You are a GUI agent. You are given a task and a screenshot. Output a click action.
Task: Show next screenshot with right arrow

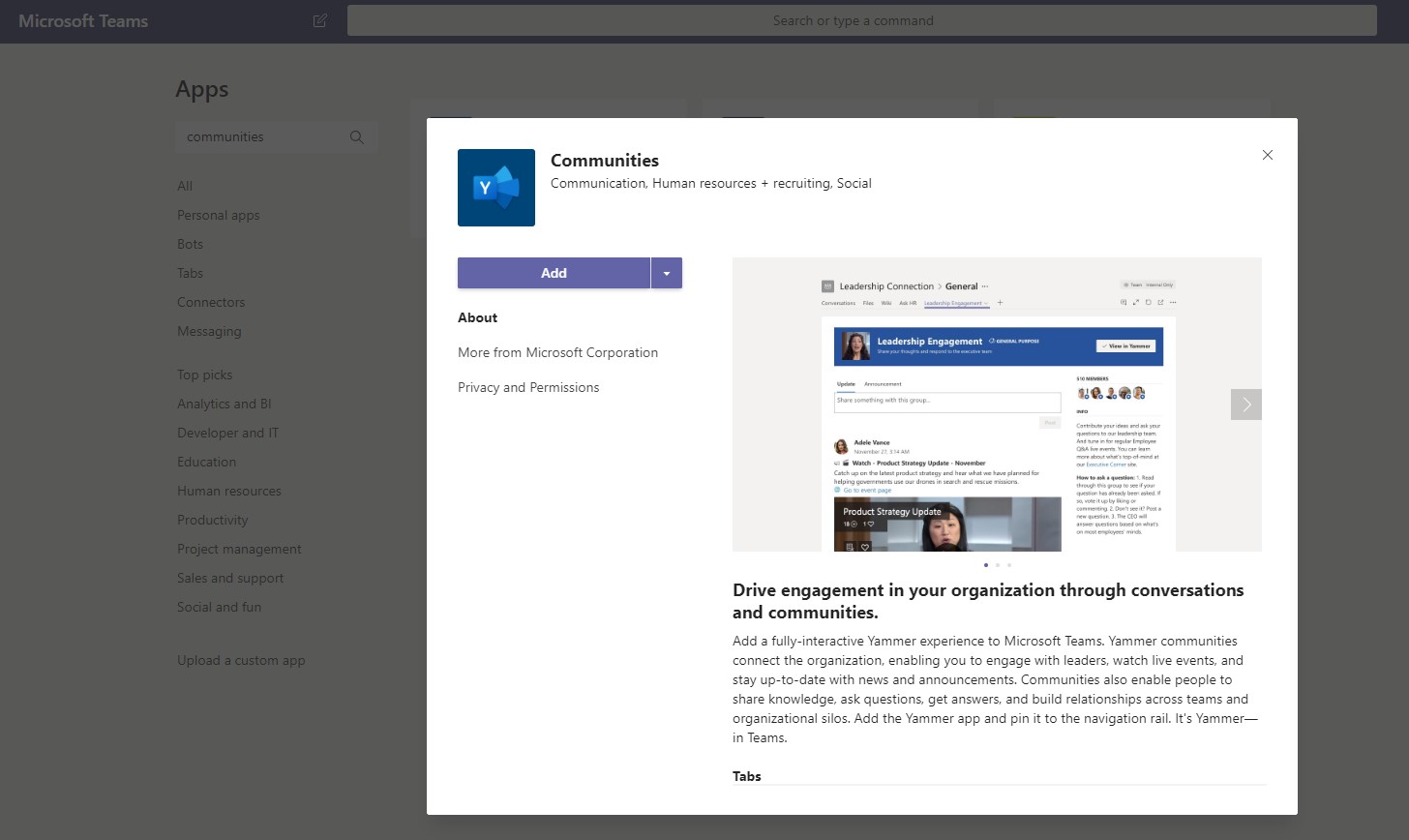(x=1246, y=405)
